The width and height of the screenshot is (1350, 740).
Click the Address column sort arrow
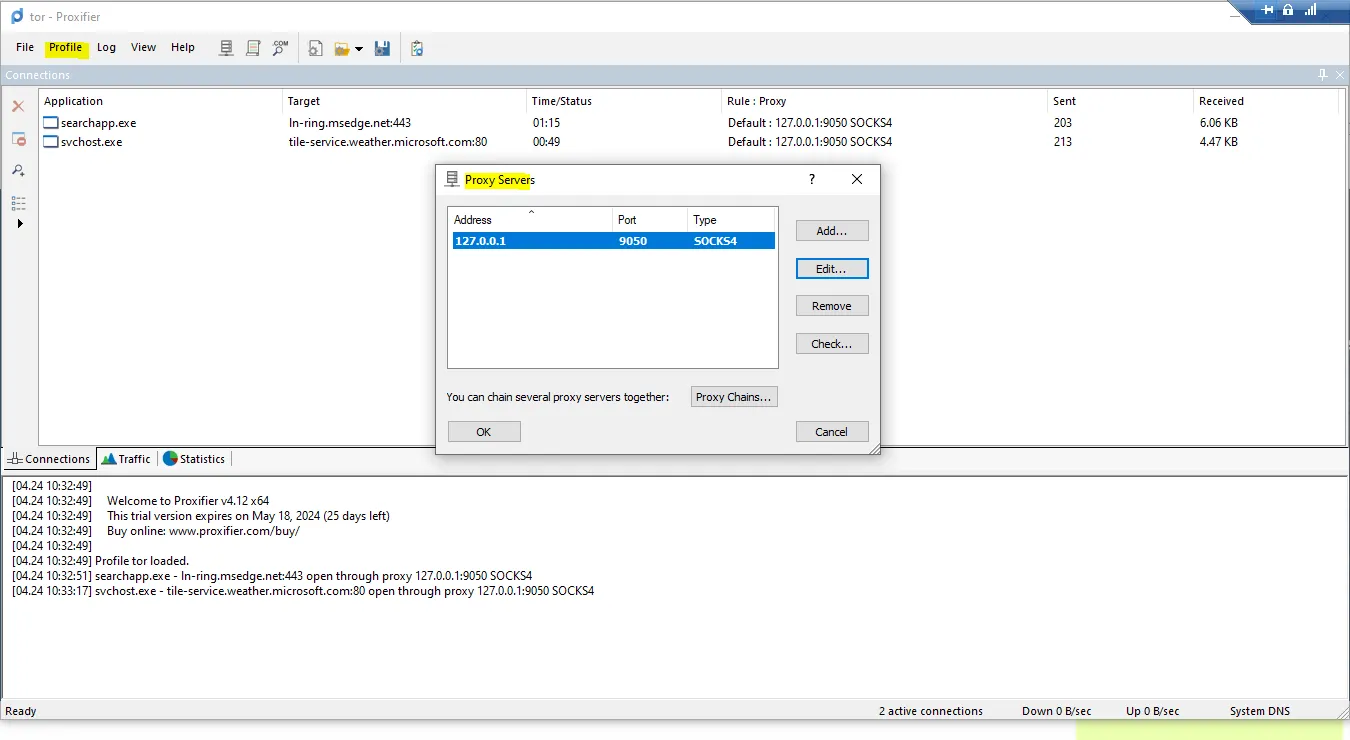click(x=530, y=212)
